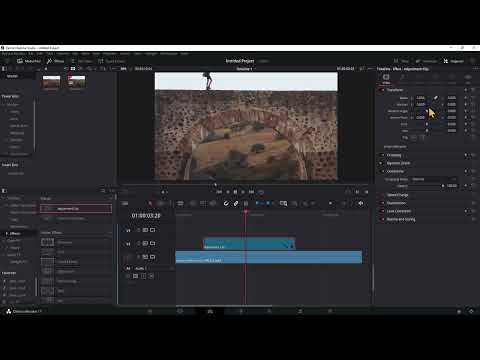Expand the Stabilization section
This screenshot has height=360, width=480.
(x=396, y=203)
